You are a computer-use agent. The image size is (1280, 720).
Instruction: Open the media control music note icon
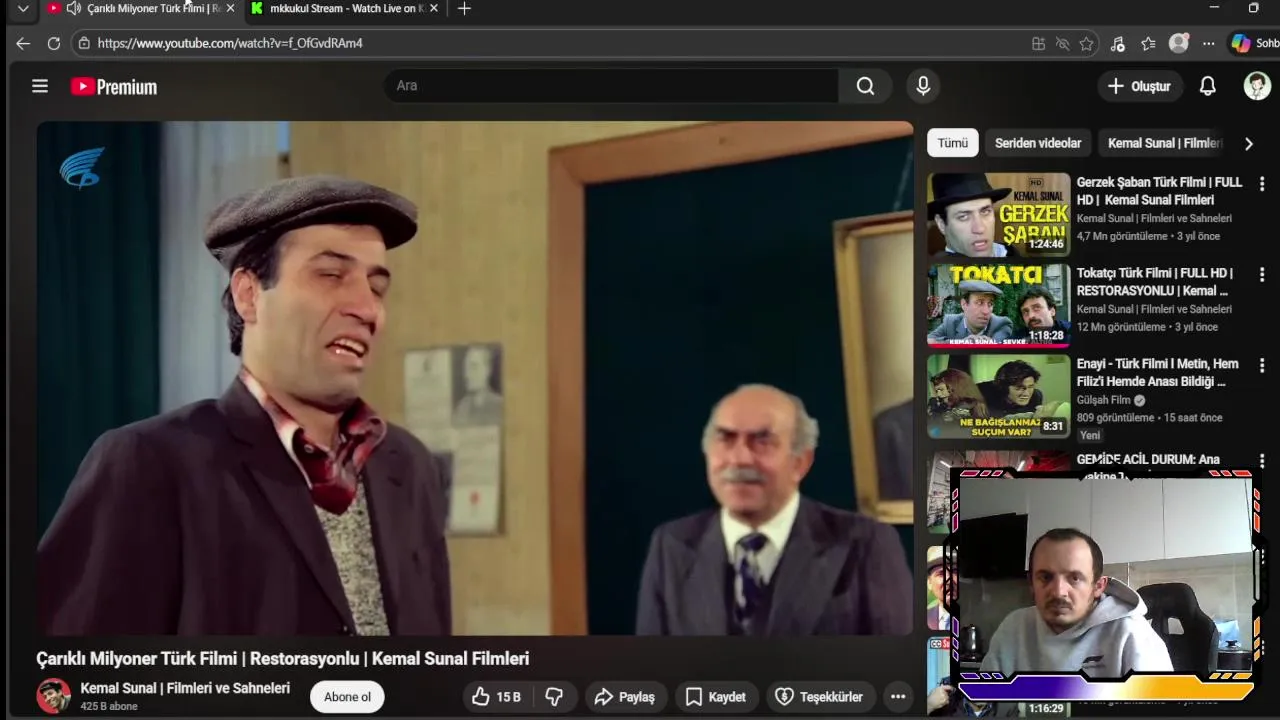pos(1118,44)
